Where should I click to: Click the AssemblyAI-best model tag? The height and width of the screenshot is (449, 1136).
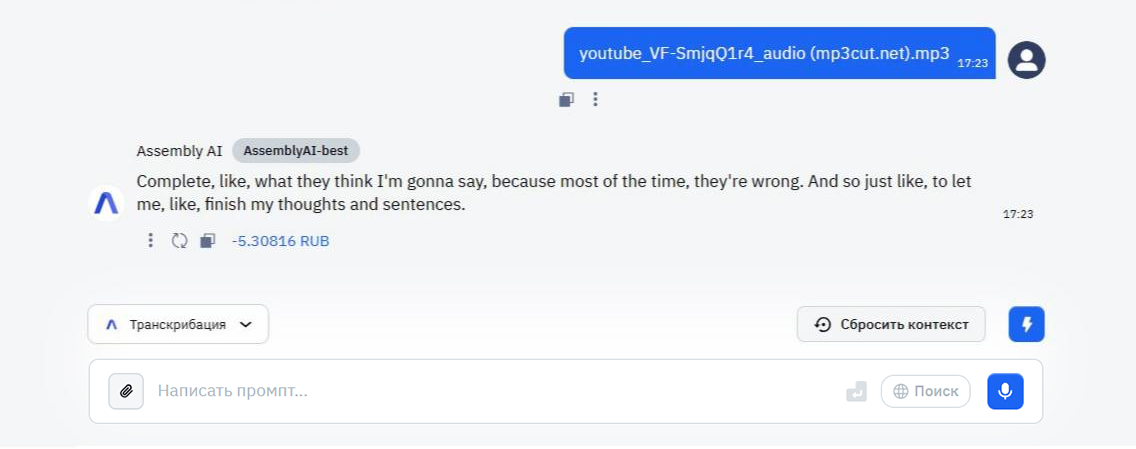coord(296,151)
